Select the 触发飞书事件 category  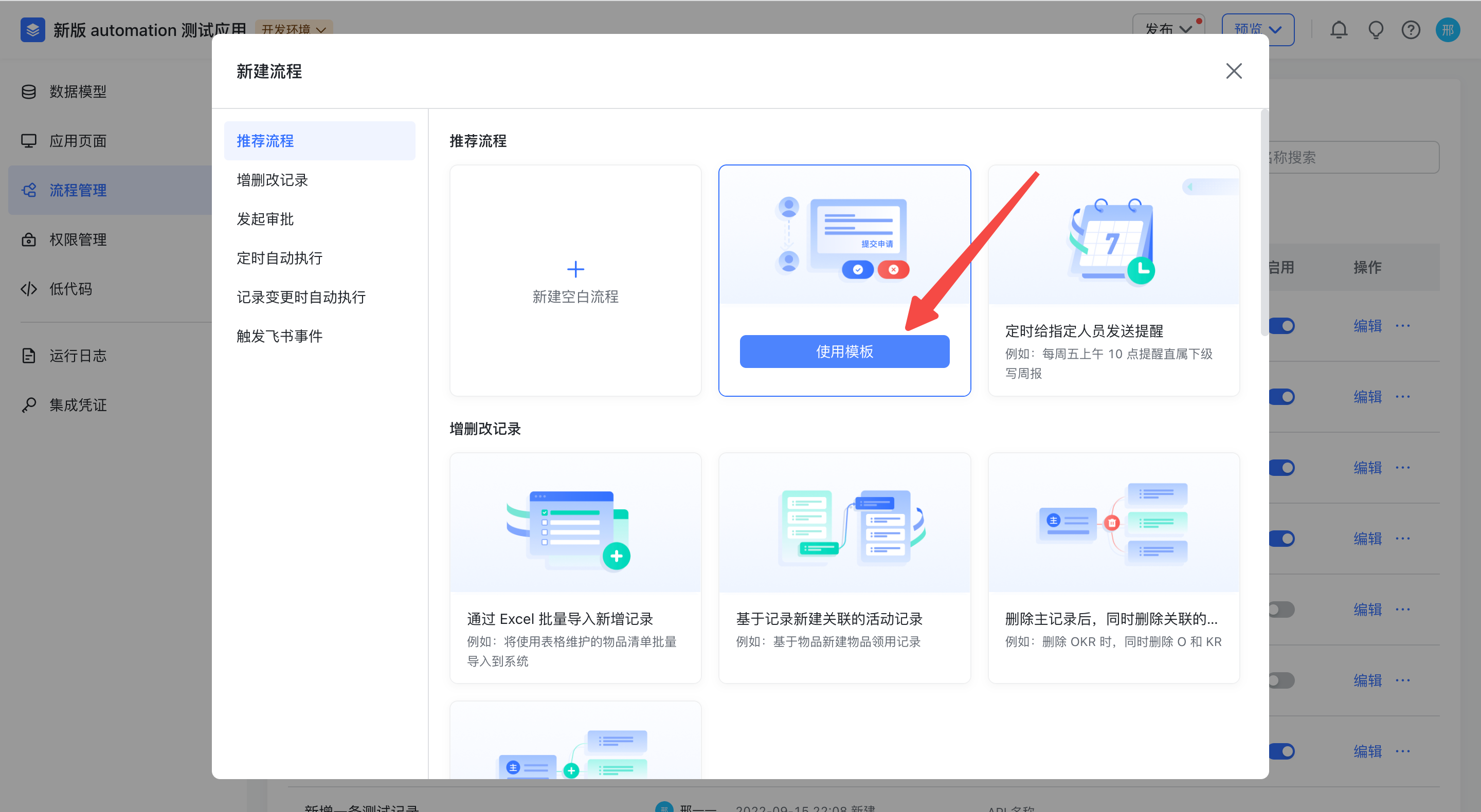click(x=320, y=336)
